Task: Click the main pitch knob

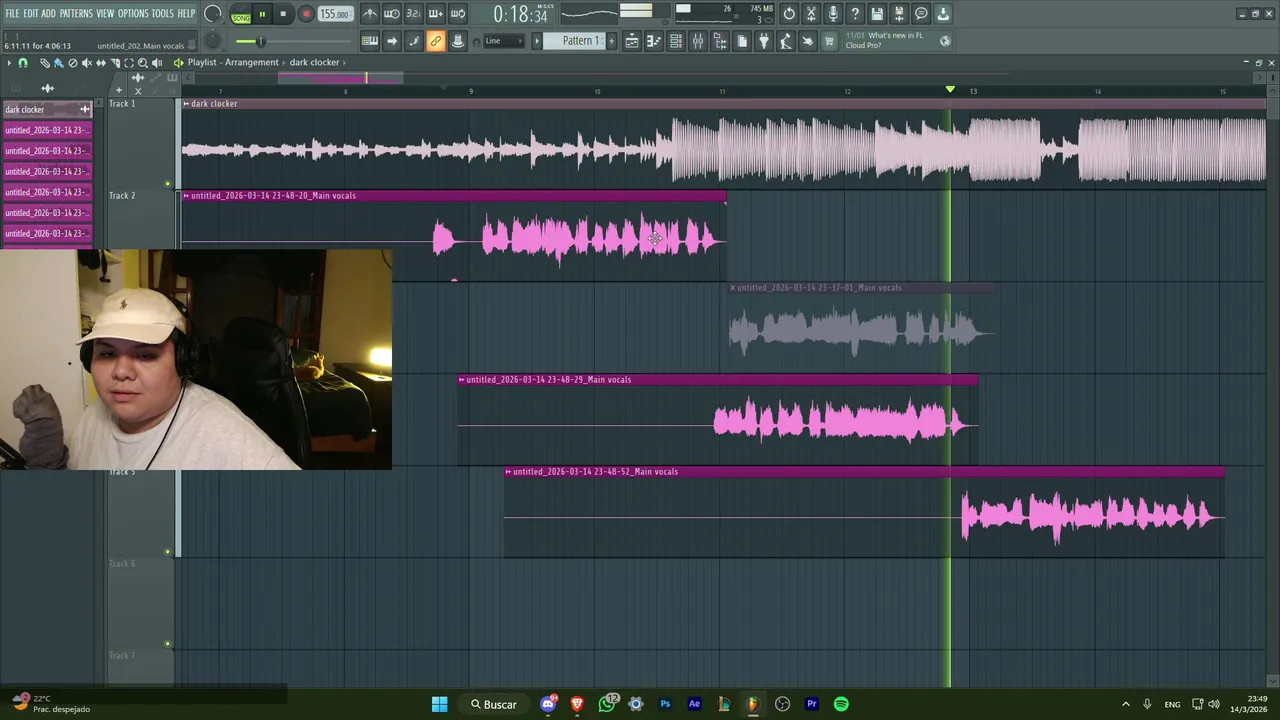Action: pos(212,41)
